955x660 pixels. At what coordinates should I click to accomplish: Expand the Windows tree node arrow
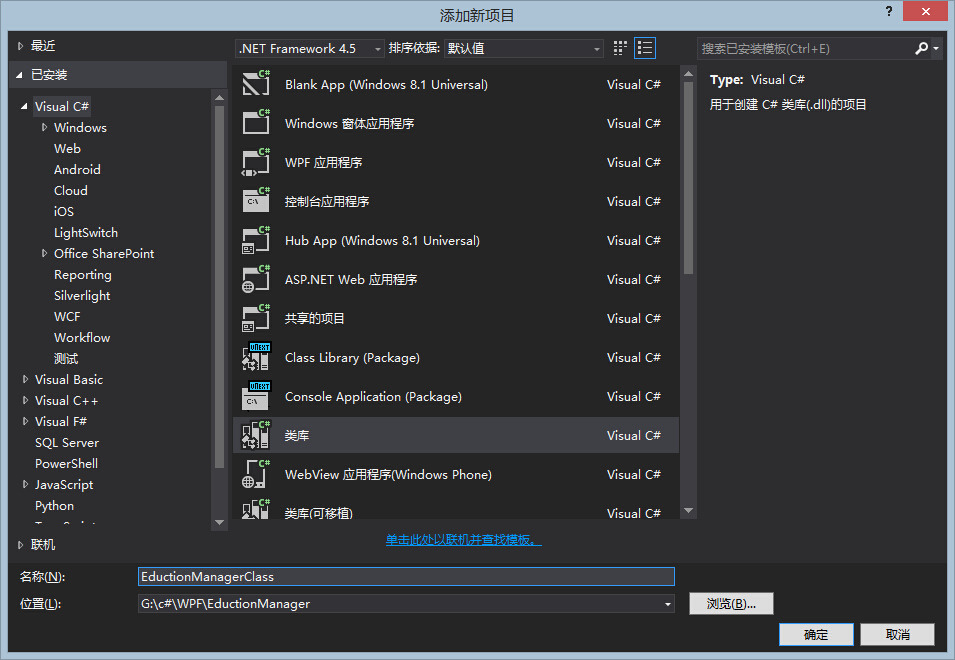44,127
